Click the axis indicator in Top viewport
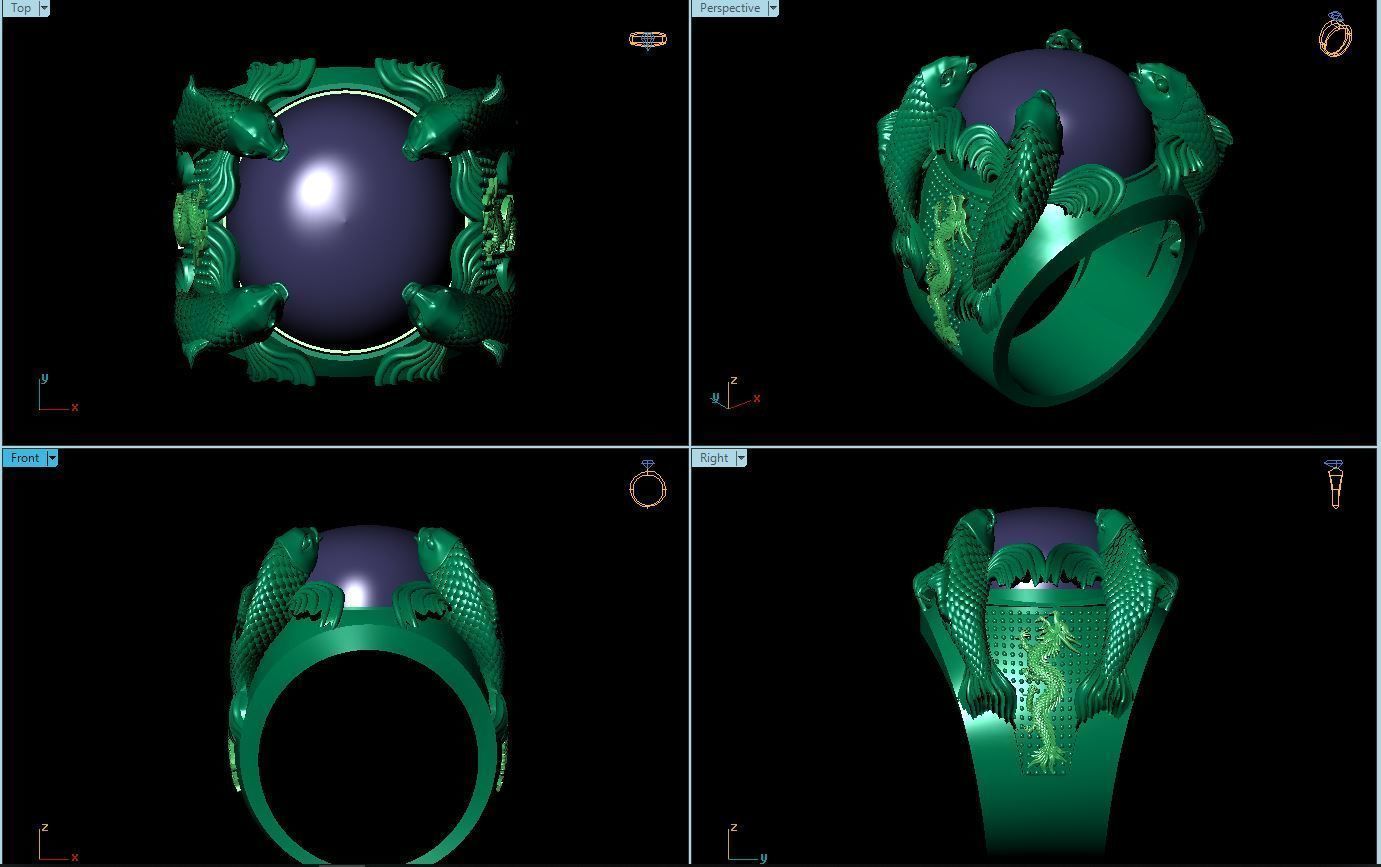The height and width of the screenshot is (867, 1381). [58, 394]
